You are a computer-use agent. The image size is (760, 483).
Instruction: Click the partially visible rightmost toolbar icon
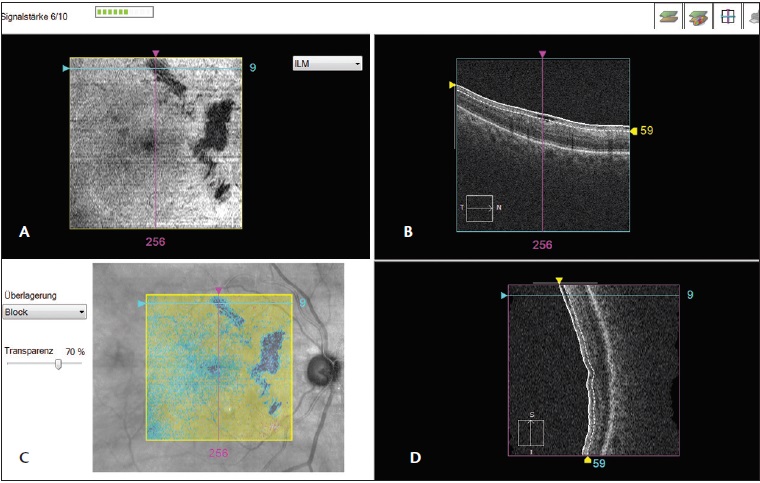tap(753, 17)
